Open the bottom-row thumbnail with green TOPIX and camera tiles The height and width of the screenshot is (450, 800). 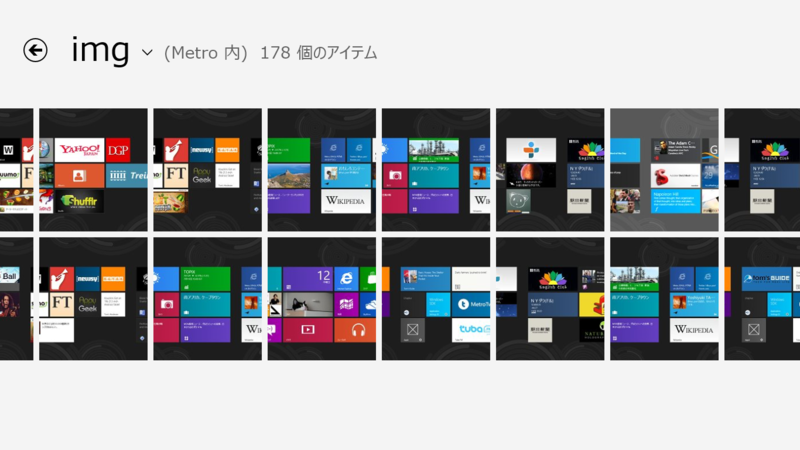(208, 298)
